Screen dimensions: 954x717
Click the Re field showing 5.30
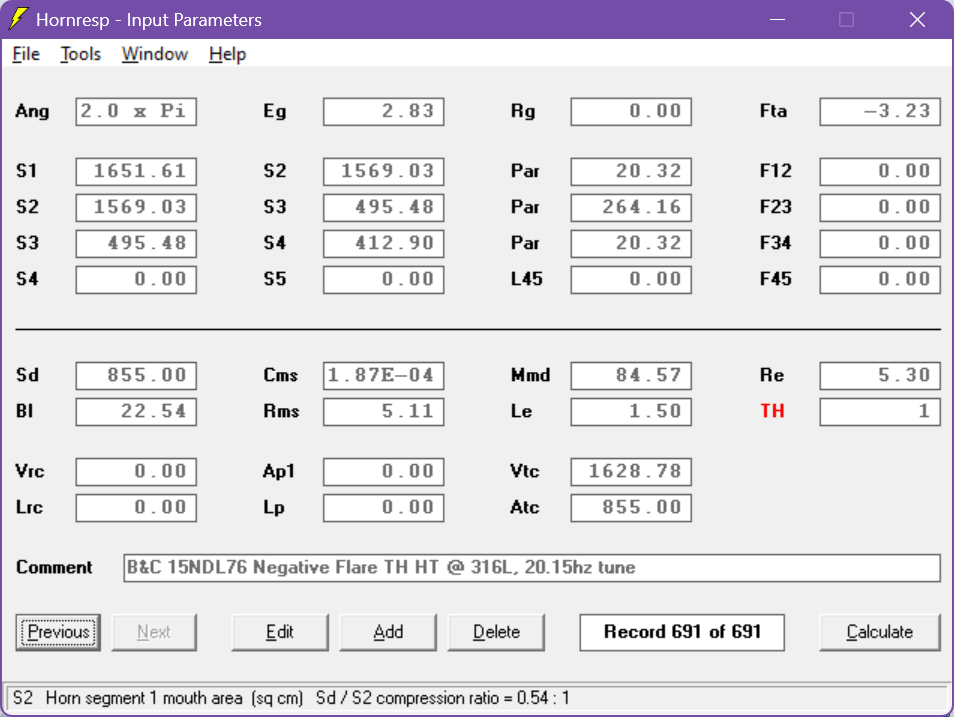tap(880, 376)
